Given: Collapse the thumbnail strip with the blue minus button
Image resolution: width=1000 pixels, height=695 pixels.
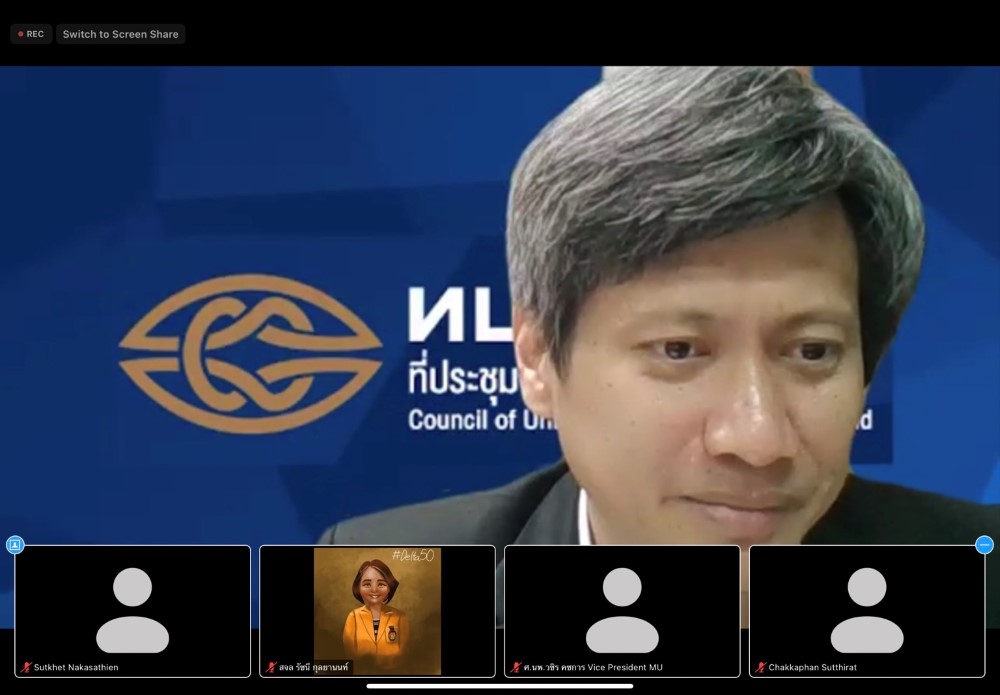Looking at the screenshot, I should 984,545.
